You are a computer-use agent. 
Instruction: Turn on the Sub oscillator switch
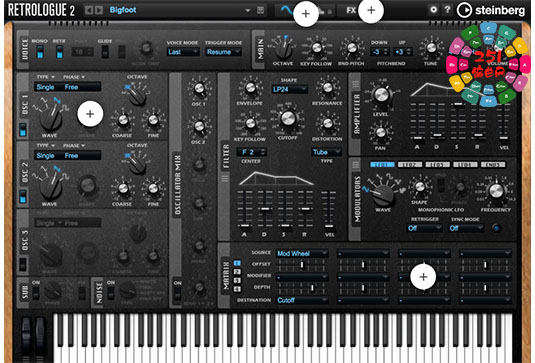tap(35, 293)
